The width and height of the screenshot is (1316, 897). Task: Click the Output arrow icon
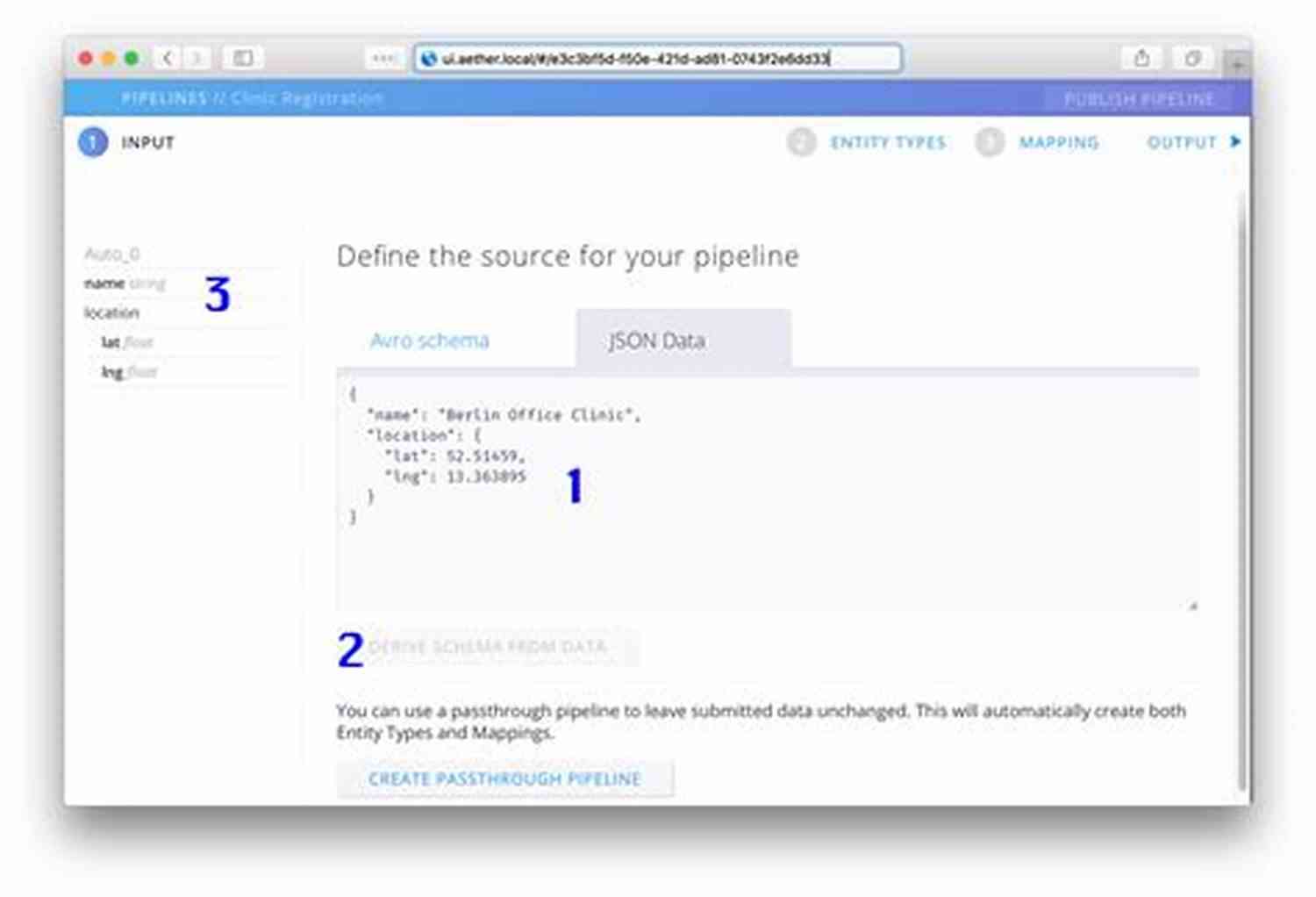coord(1235,141)
